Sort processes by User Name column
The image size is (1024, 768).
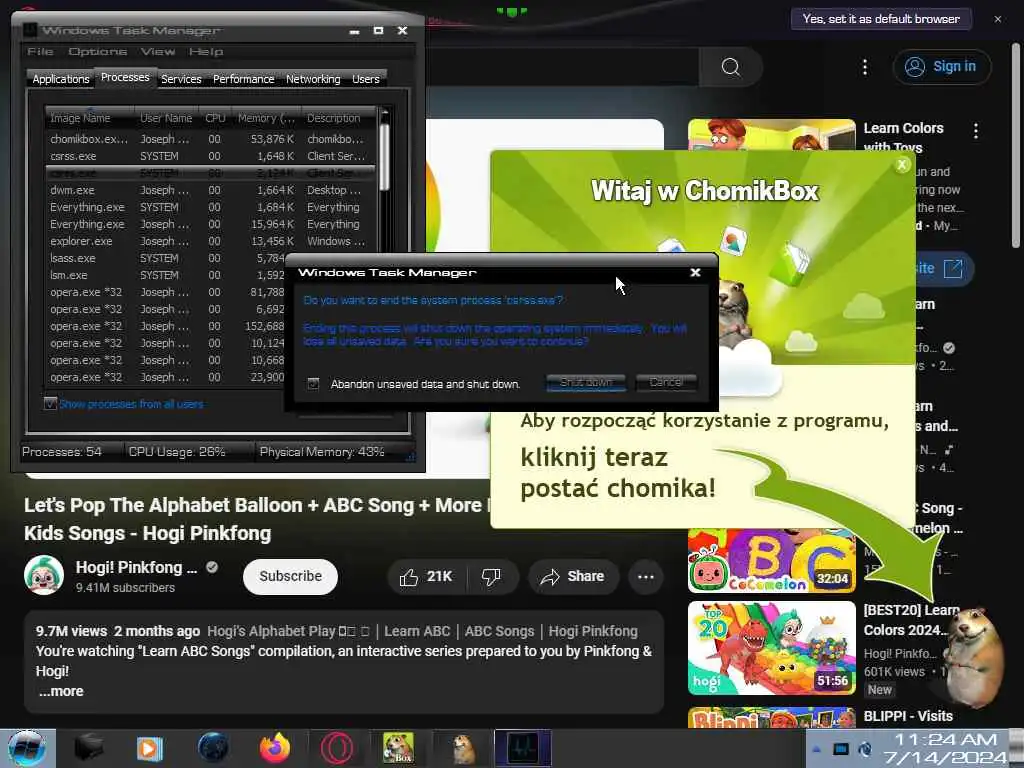166,118
